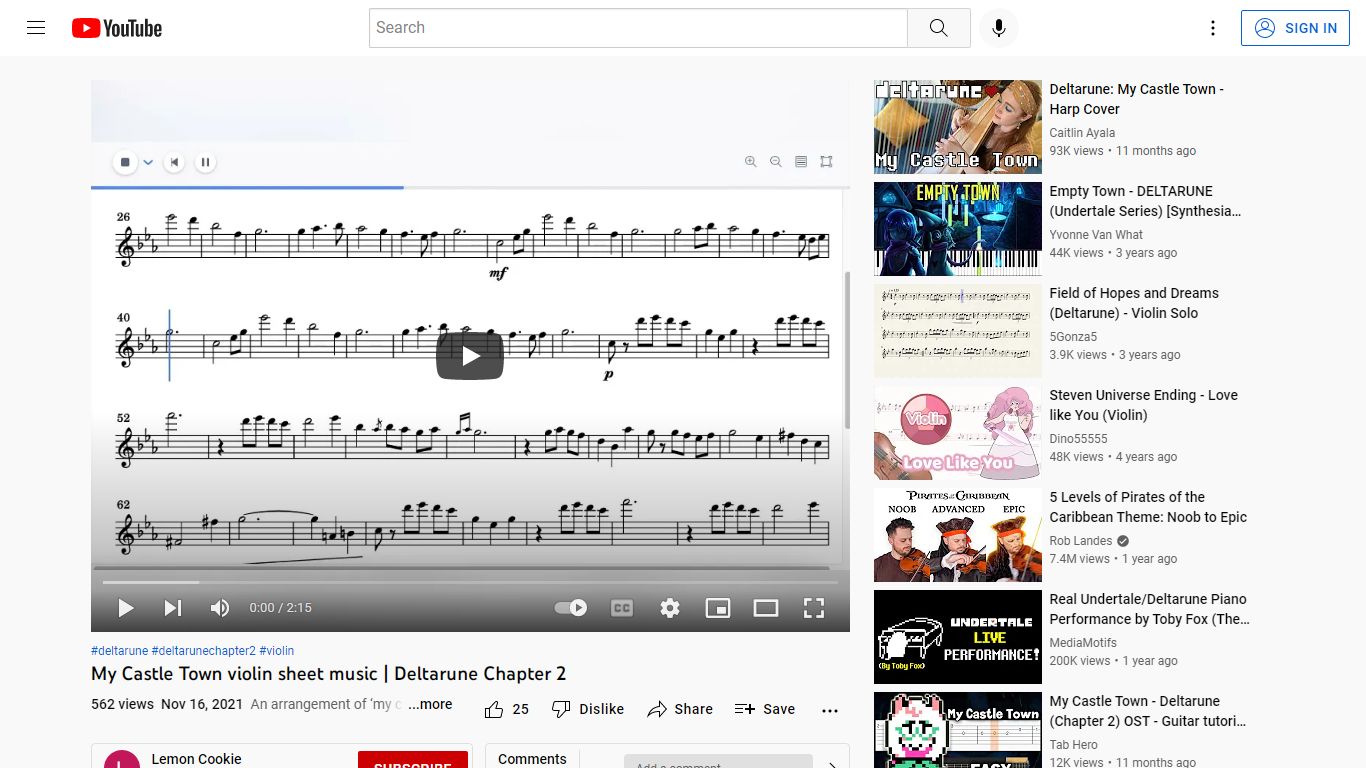Search with your voice microphone
Screen dimensions: 1366x768
click(998, 28)
